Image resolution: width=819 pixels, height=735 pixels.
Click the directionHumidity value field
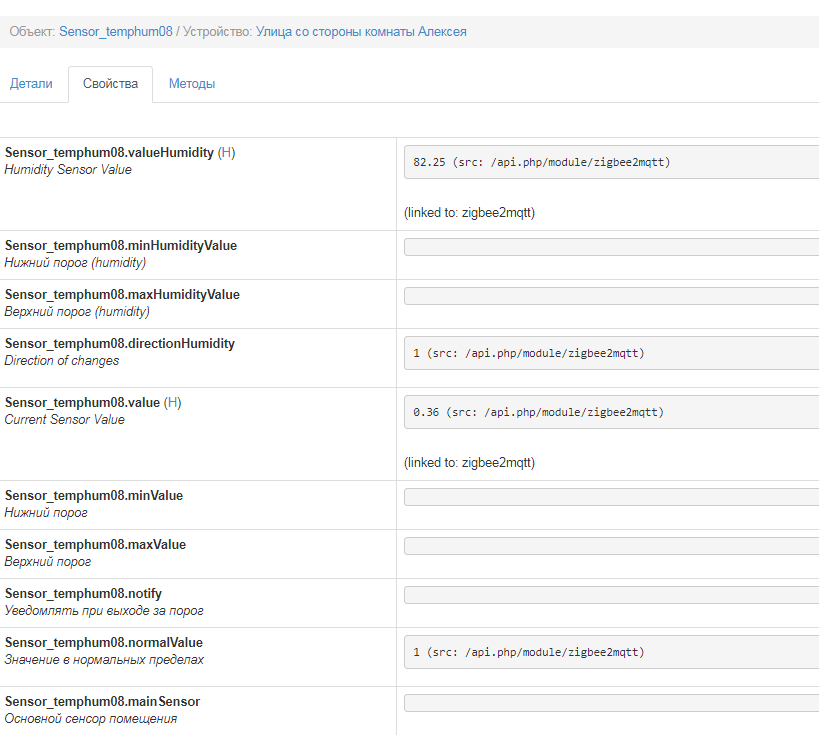click(610, 353)
